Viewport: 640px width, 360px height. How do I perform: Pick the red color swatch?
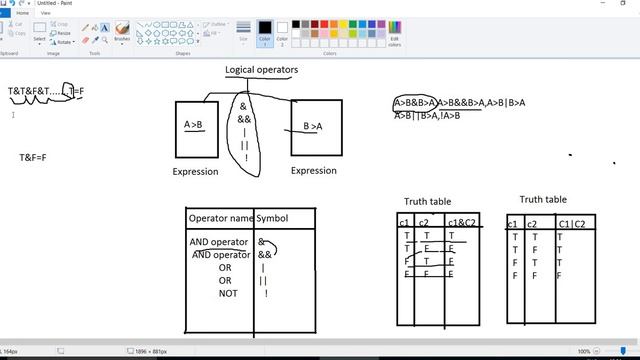coord(324,24)
